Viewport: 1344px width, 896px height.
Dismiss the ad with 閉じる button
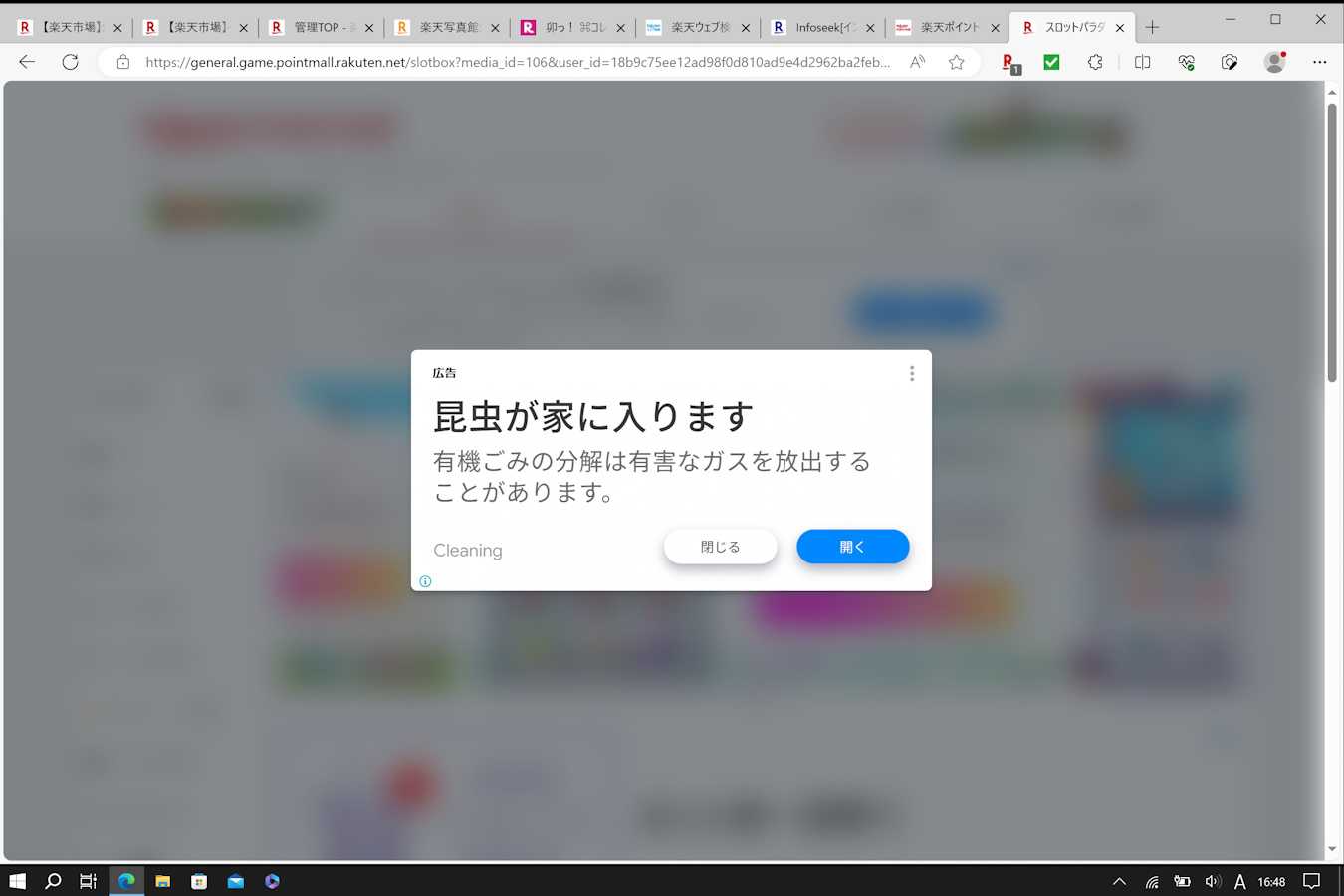point(720,547)
